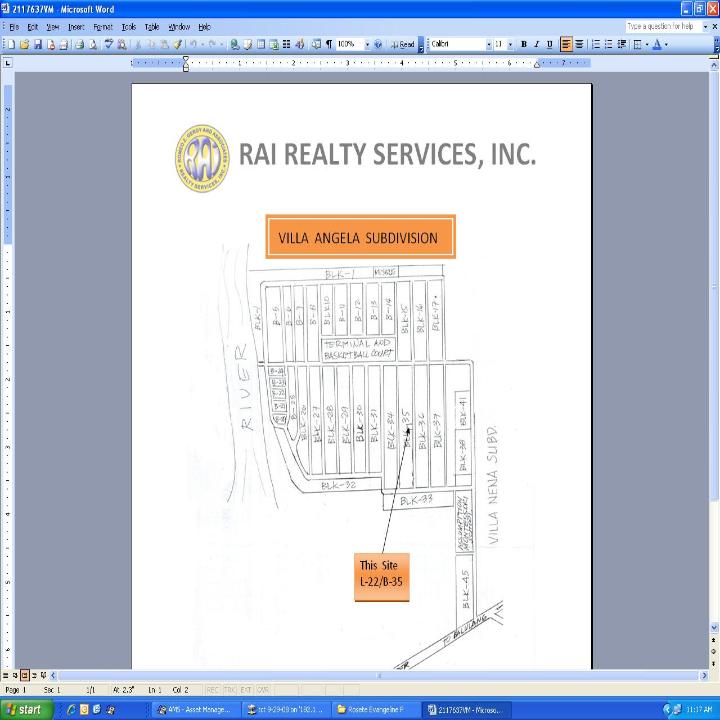Save the document with the floppy disk icon
Image resolution: width=720 pixels, height=720 pixels.
(38, 45)
